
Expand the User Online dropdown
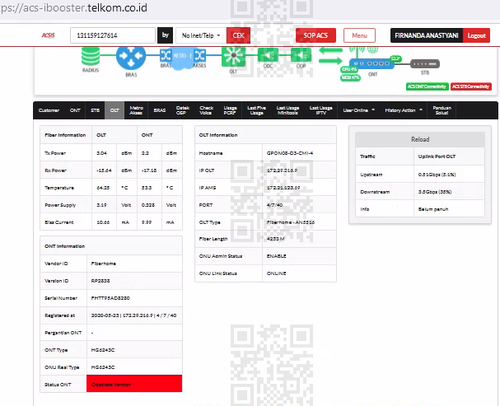click(359, 110)
